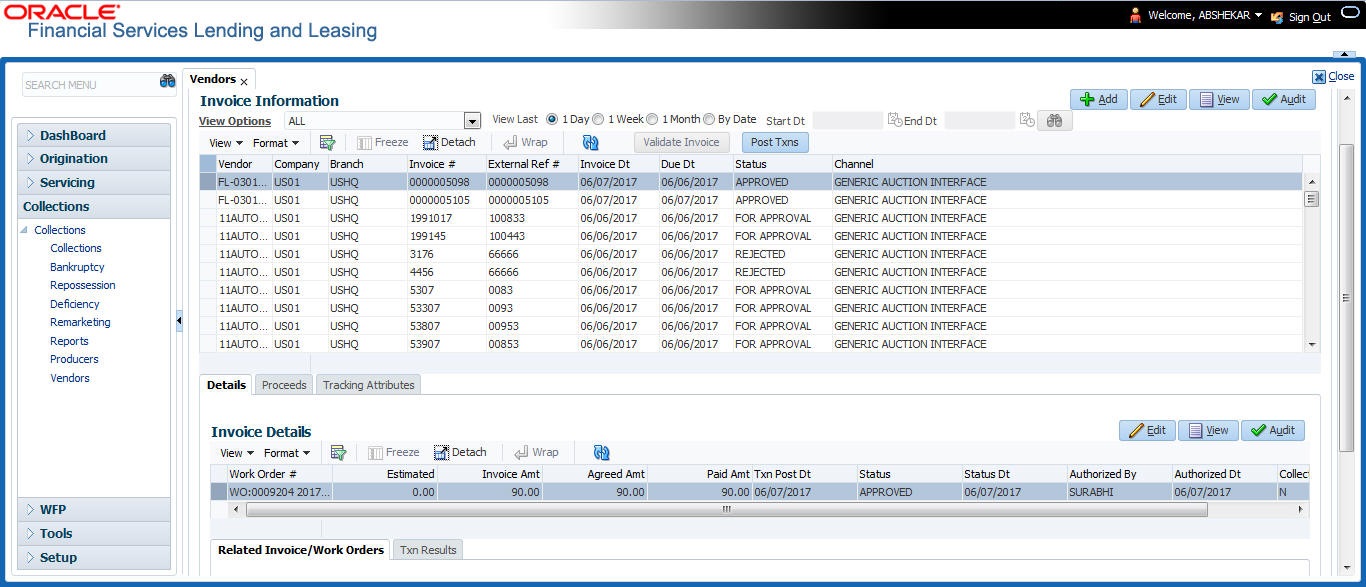Open the View Options ALL dropdown
This screenshot has width=1366, height=587.
coord(472,121)
